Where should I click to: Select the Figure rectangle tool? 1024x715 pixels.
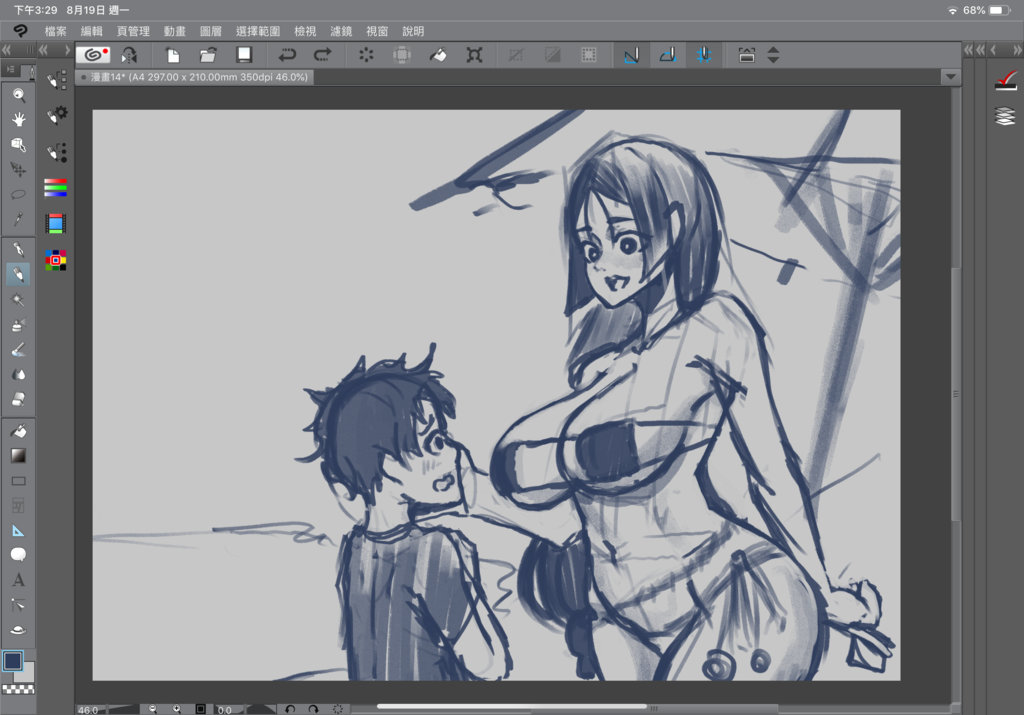(x=18, y=481)
